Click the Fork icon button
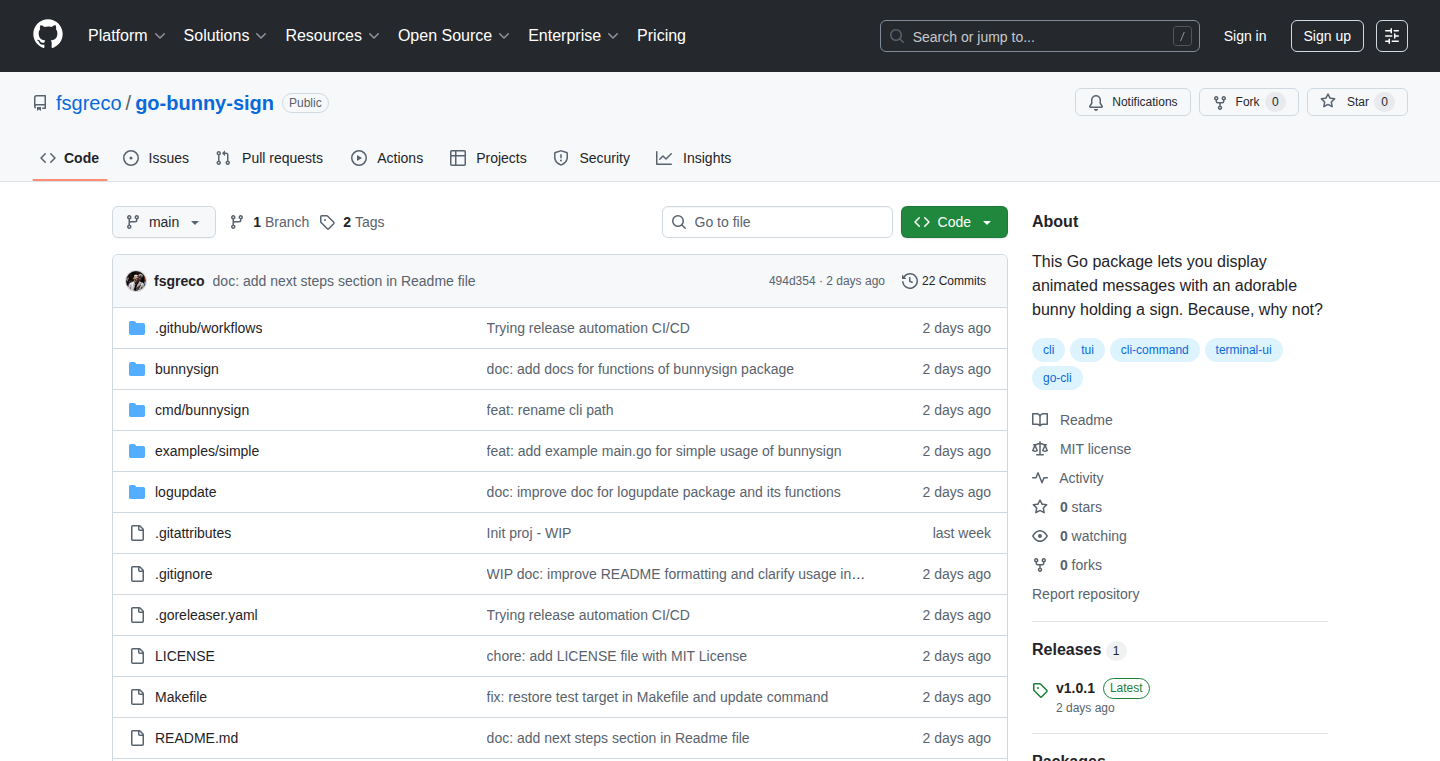This screenshot has height=761, width=1440. 1249,102
